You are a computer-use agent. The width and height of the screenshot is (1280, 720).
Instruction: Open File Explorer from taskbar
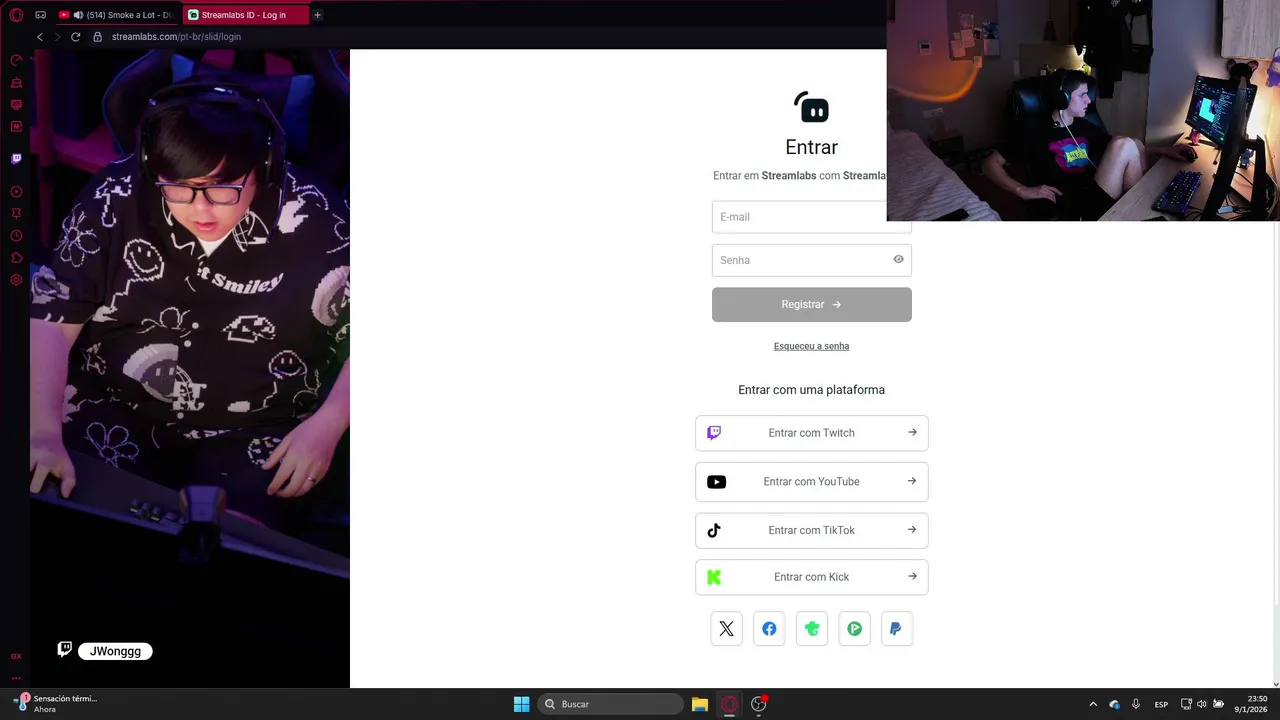point(700,704)
